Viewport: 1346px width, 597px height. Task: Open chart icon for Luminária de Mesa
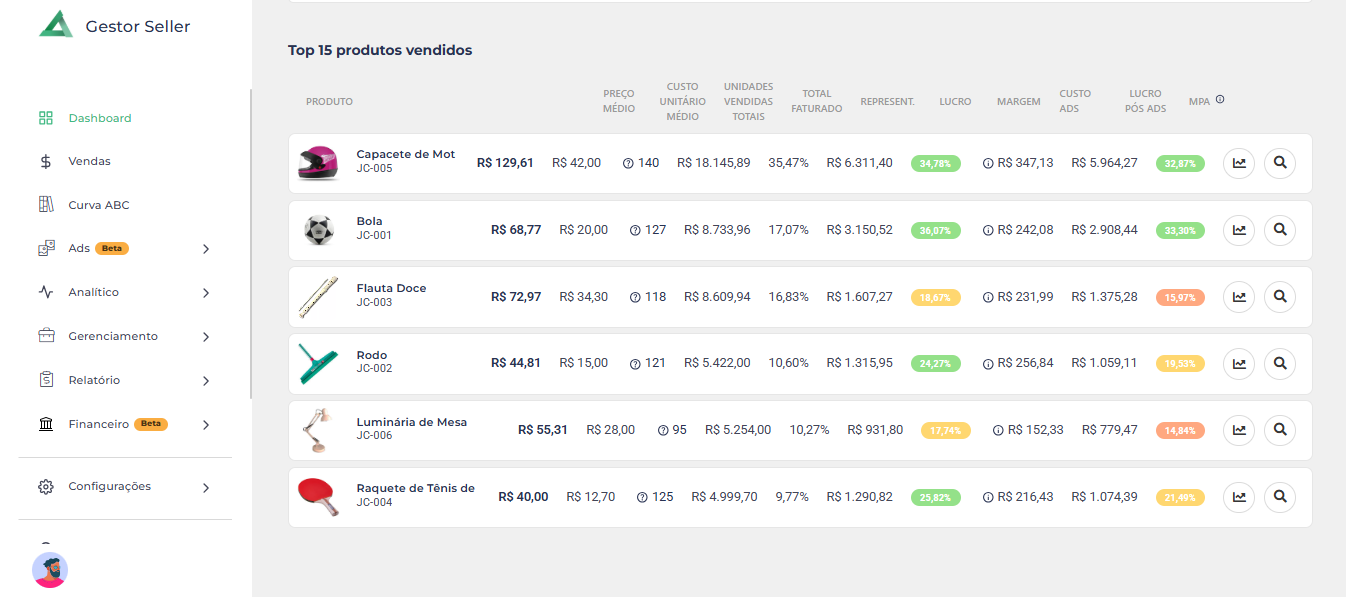(x=1239, y=430)
